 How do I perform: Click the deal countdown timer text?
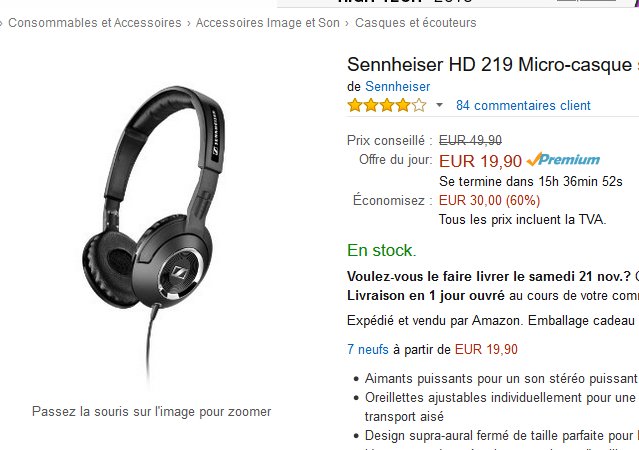click(x=531, y=181)
